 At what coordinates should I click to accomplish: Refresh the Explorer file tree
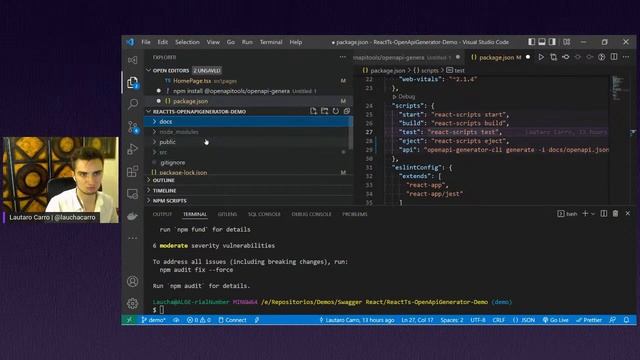(336, 111)
